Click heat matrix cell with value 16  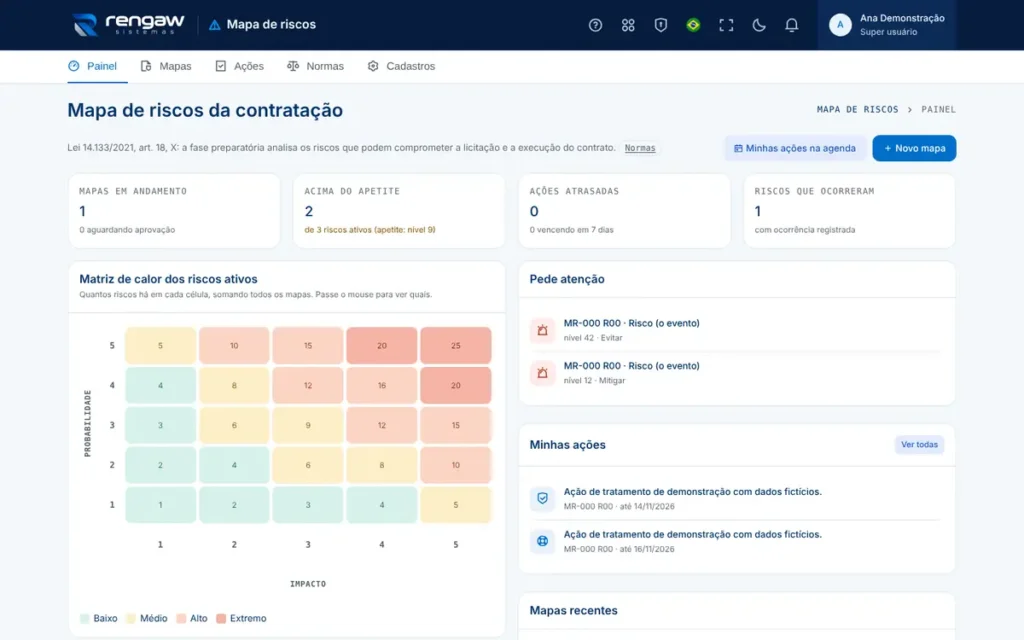[x=382, y=385]
